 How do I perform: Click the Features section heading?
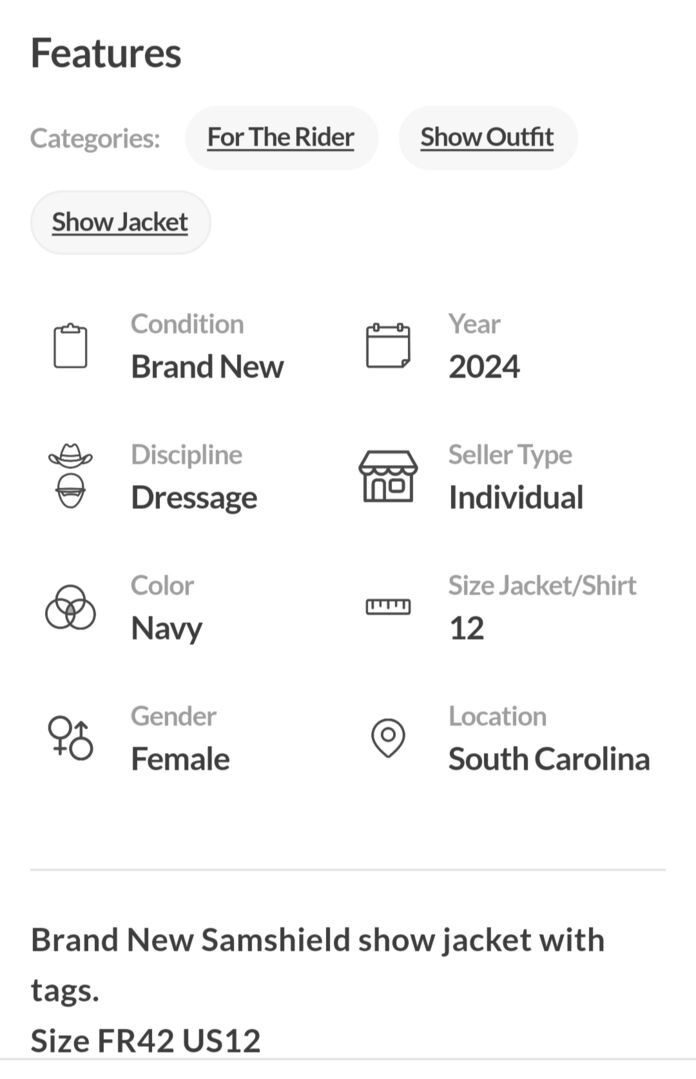tap(106, 53)
